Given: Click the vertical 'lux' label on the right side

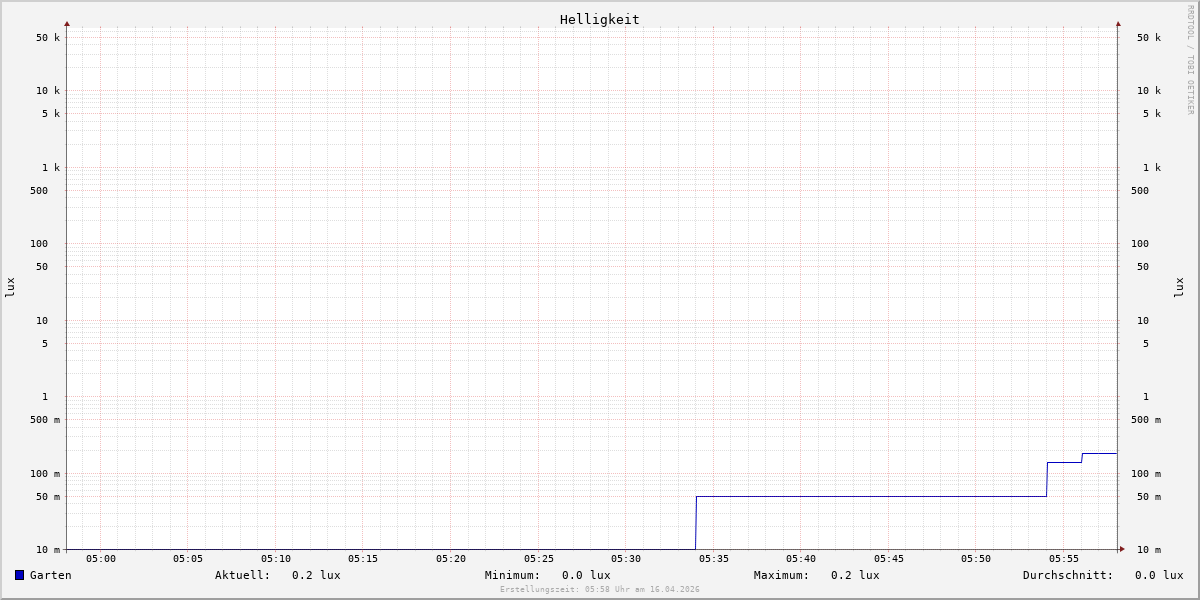Looking at the screenshot, I should (x=1179, y=288).
